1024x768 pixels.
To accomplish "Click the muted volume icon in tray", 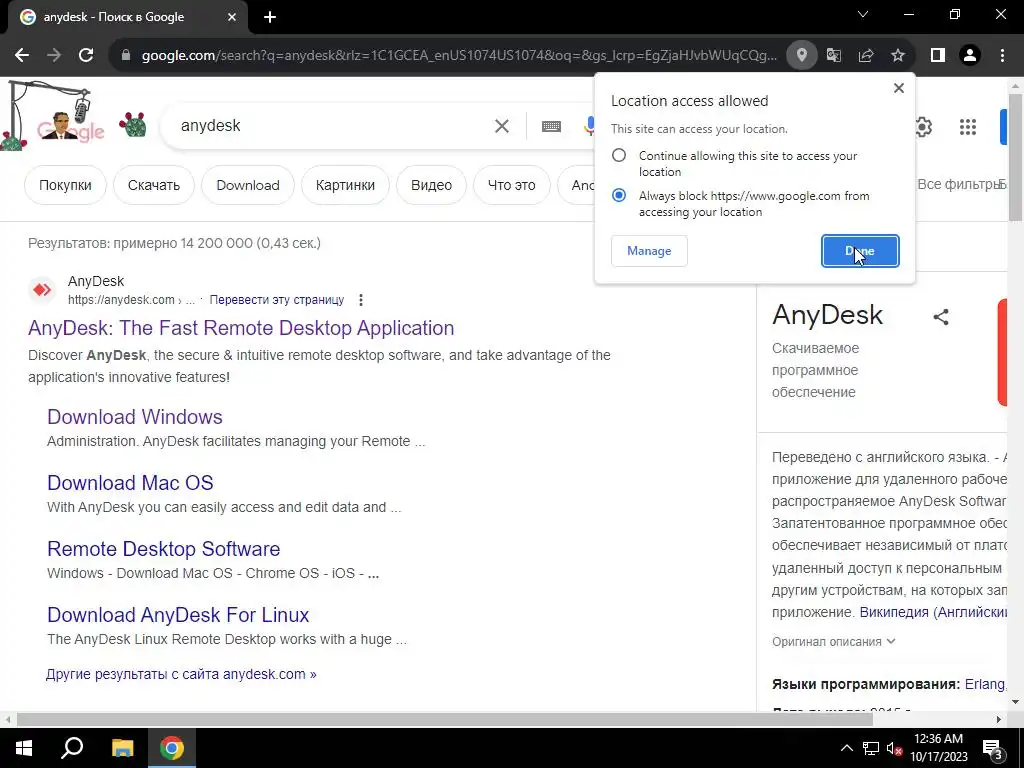I will (x=894, y=749).
